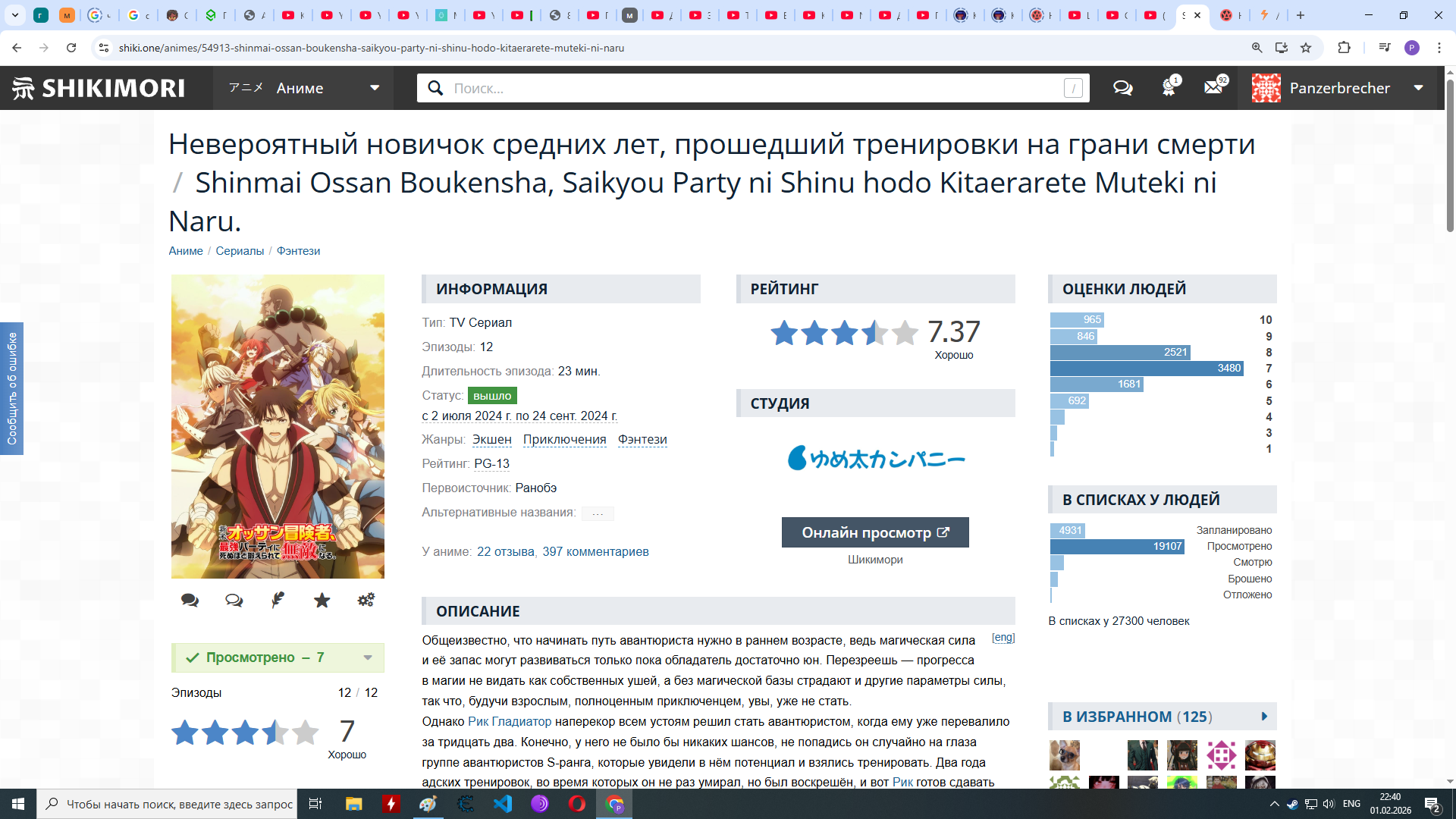
Task: Click the Онлайн просмотр button
Action: pyautogui.click(x=875, y=532)
